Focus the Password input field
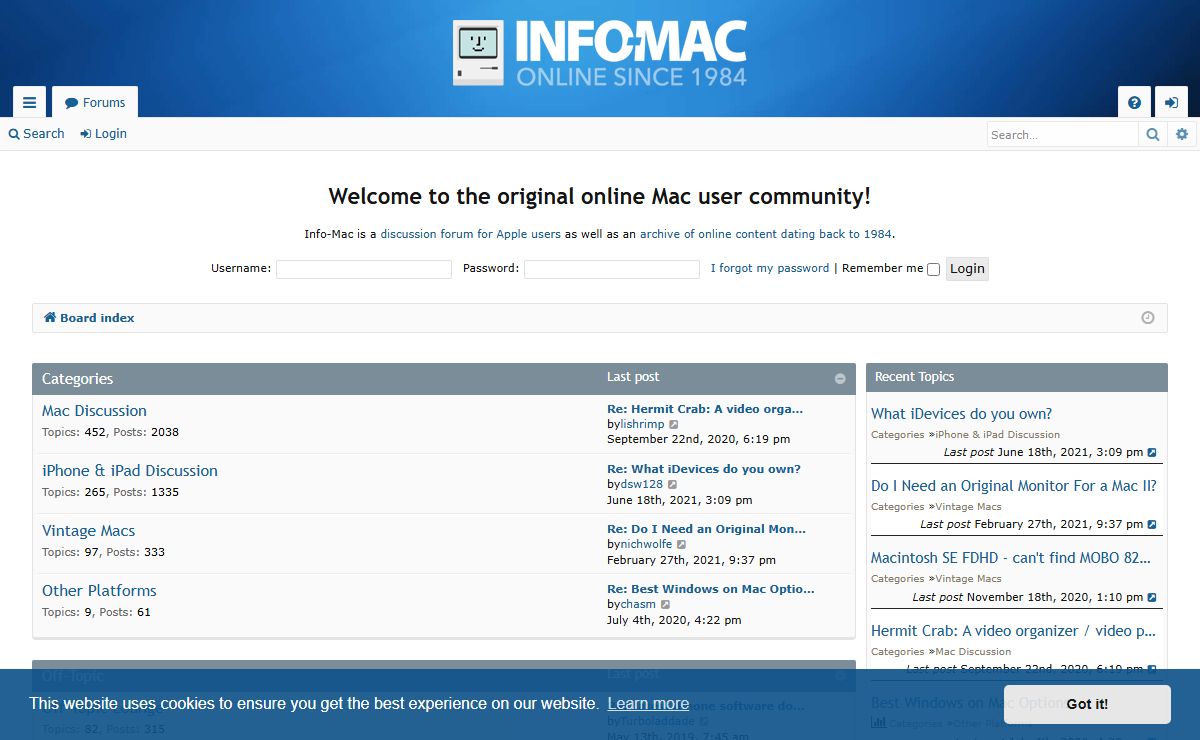 tap(612, 269)
